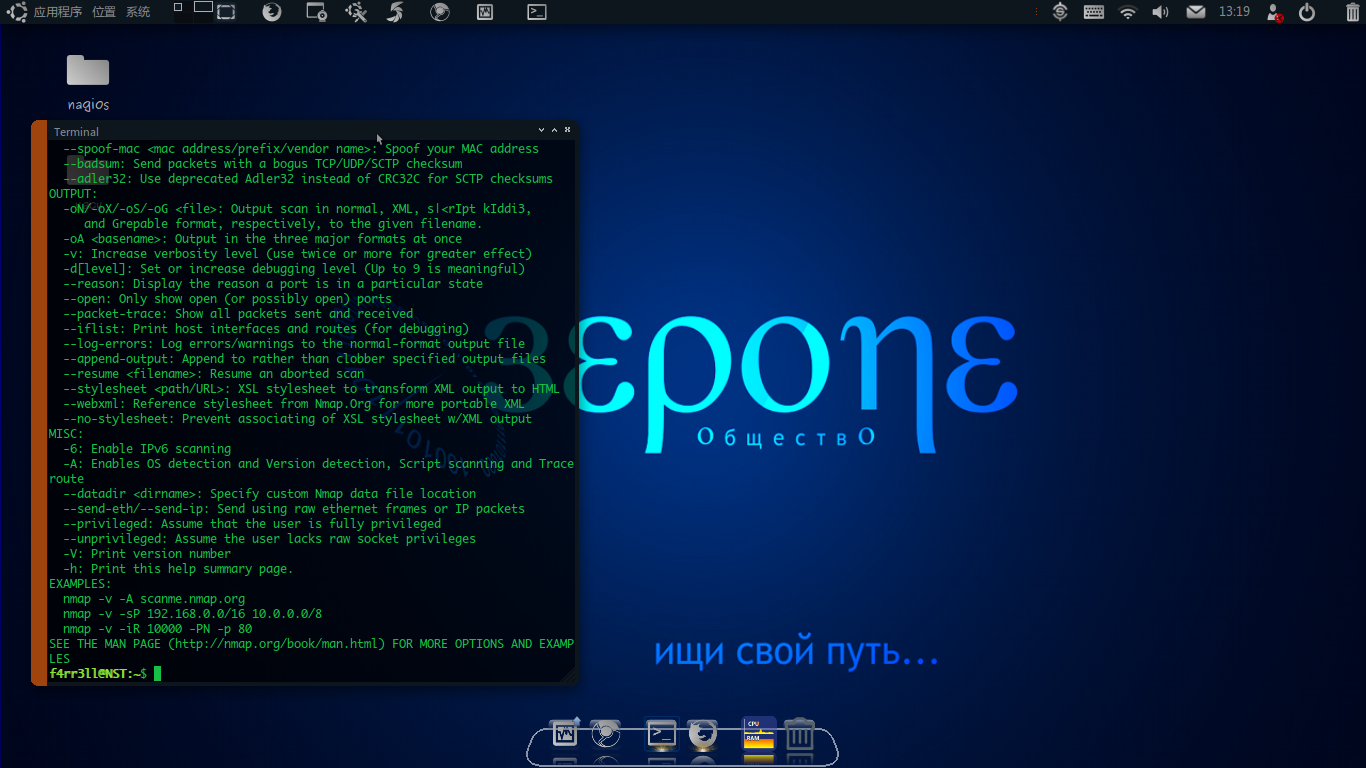Click the 'OUTPUT:' heading in terminal

click(73, 194)
